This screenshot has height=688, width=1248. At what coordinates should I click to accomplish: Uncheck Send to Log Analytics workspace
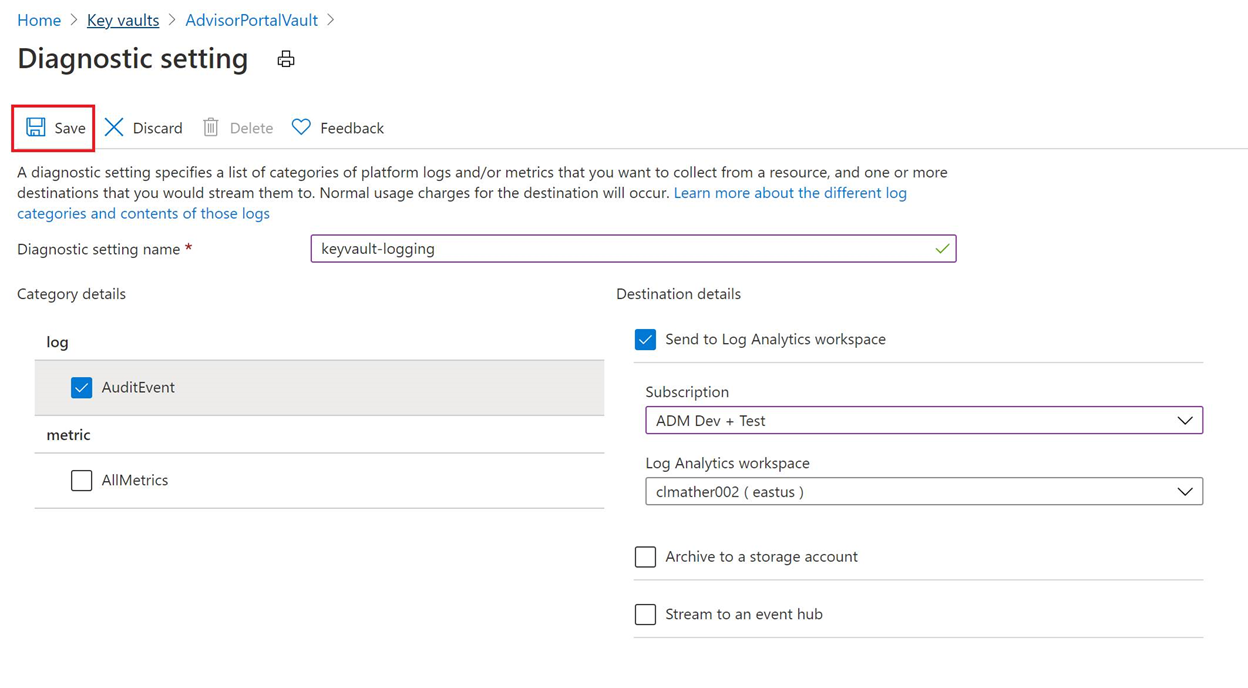[646, 340]
